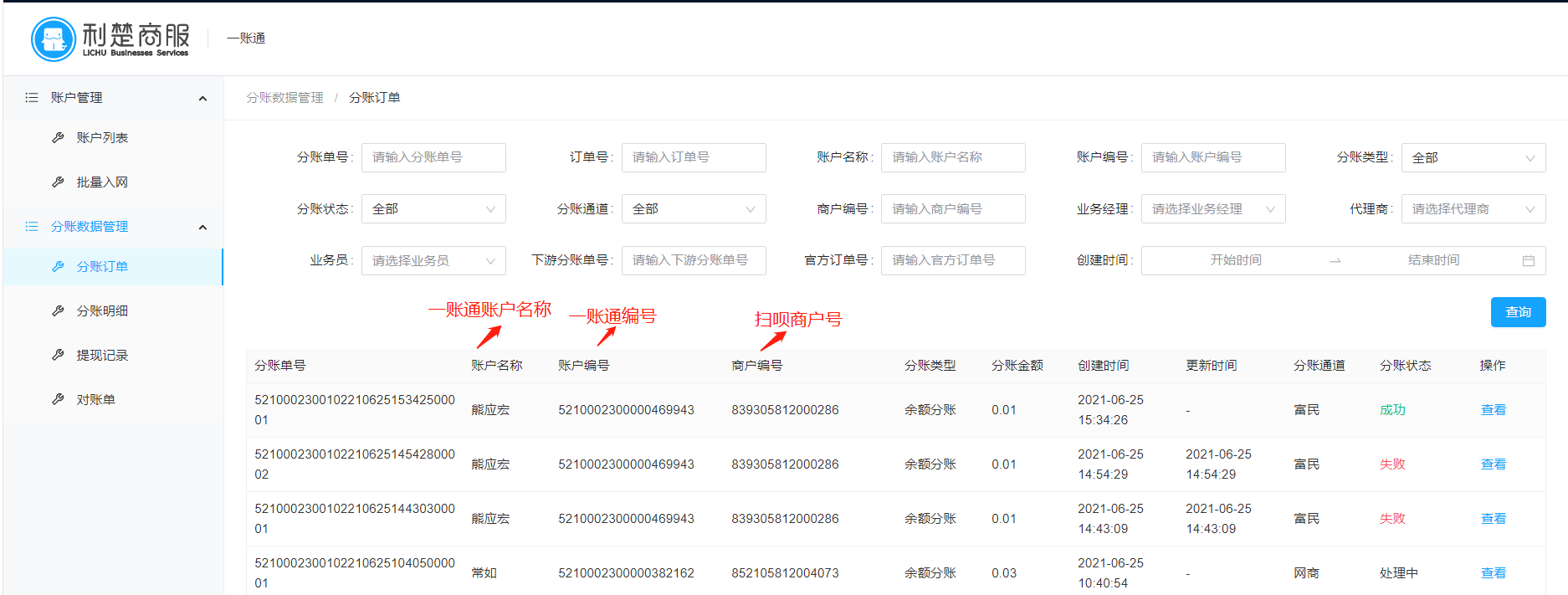Focus the 分账单号 input field

(433, 158)
